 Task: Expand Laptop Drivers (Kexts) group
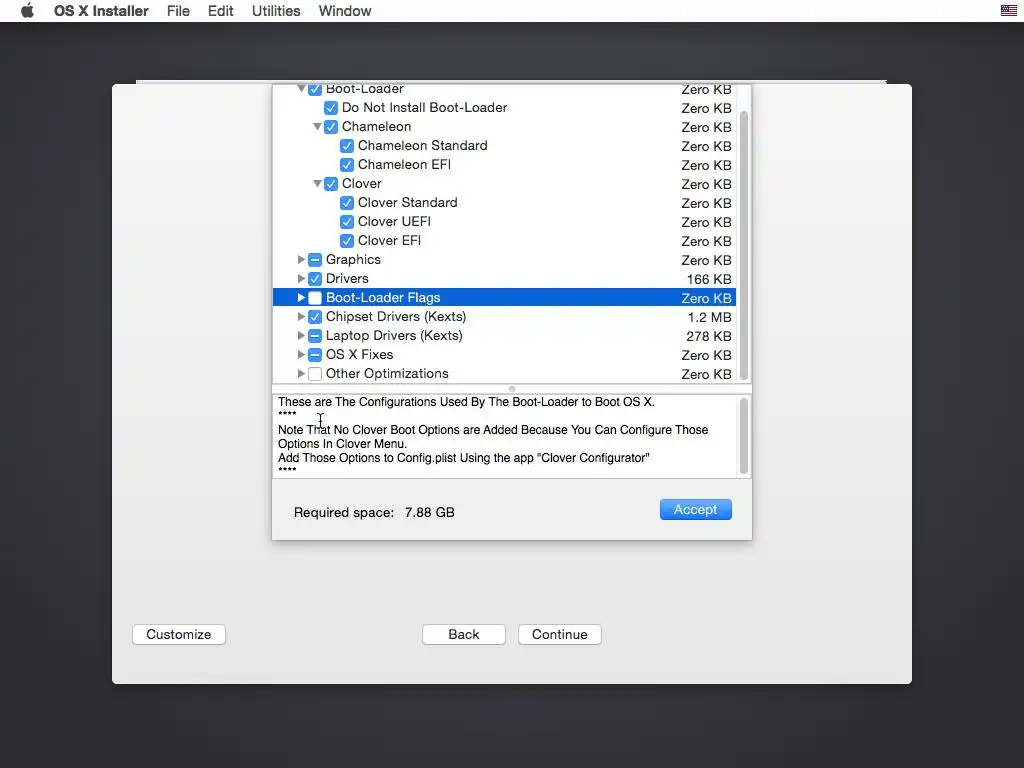tap(301, 335)
